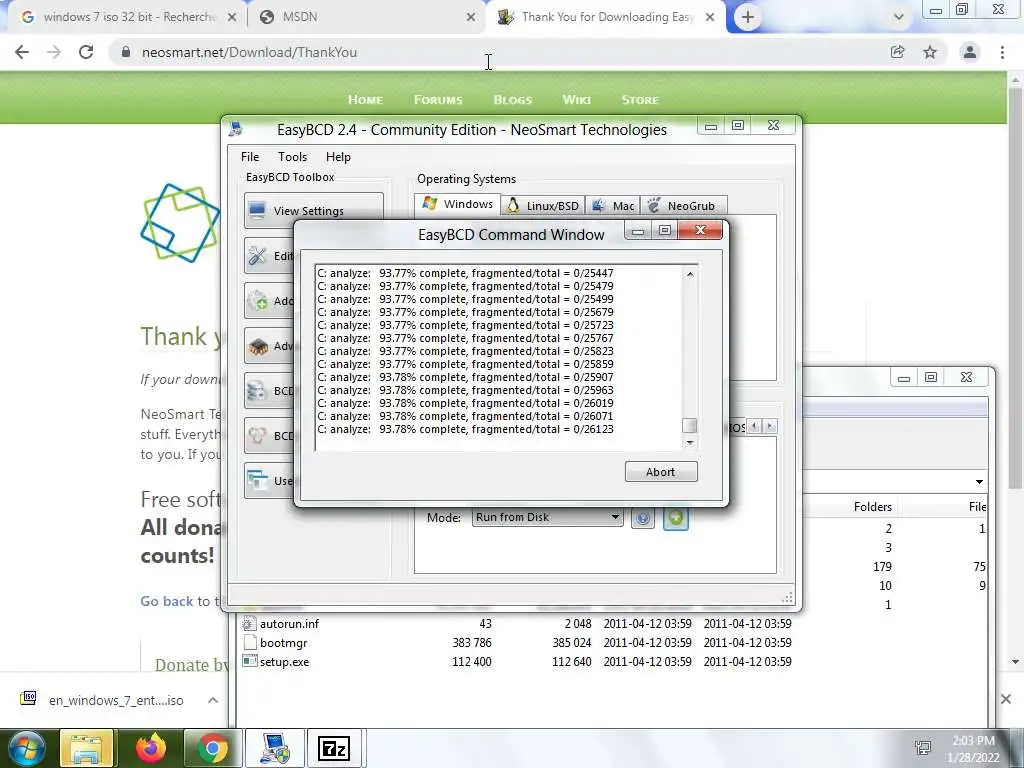Open the Wiki link on NeoSmart site
The image size is (1024, 768).
click(x=577, y=100)
